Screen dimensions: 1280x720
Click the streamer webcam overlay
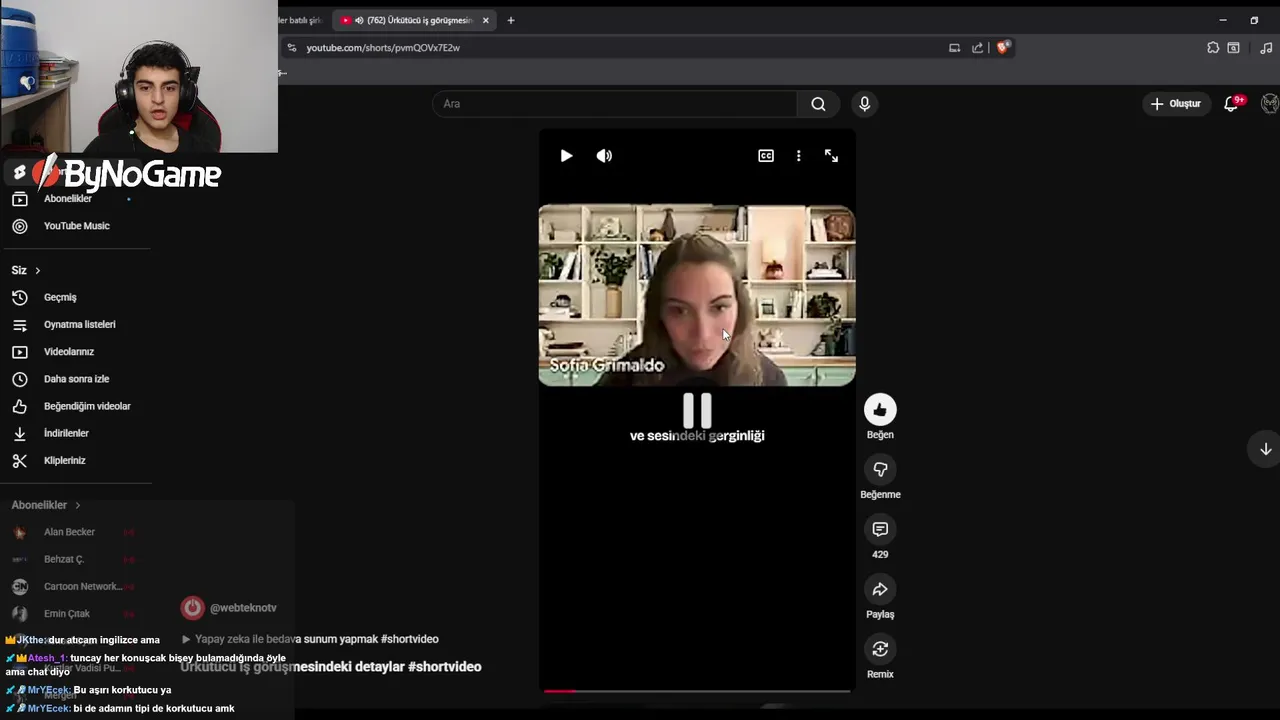[139, 76]
